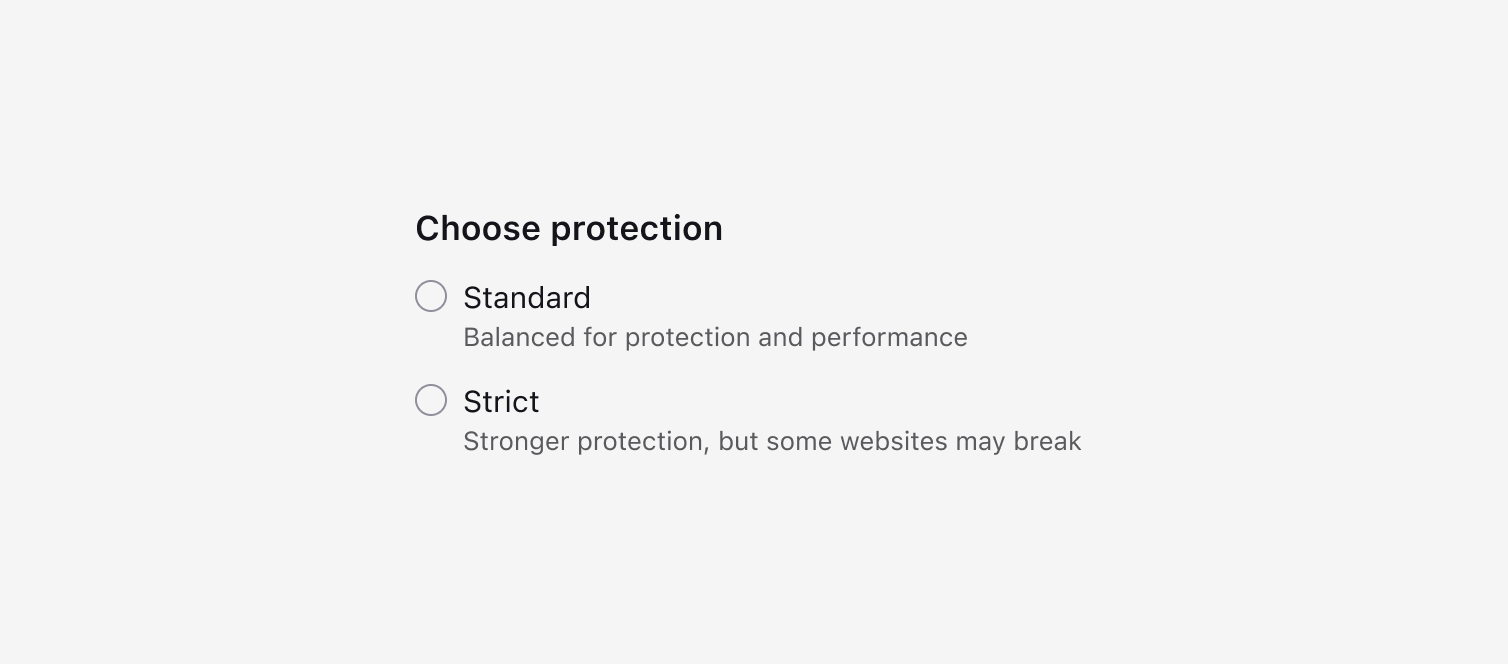
Task: Click the word 'performance' in Standard description
Action: (889, 338)
